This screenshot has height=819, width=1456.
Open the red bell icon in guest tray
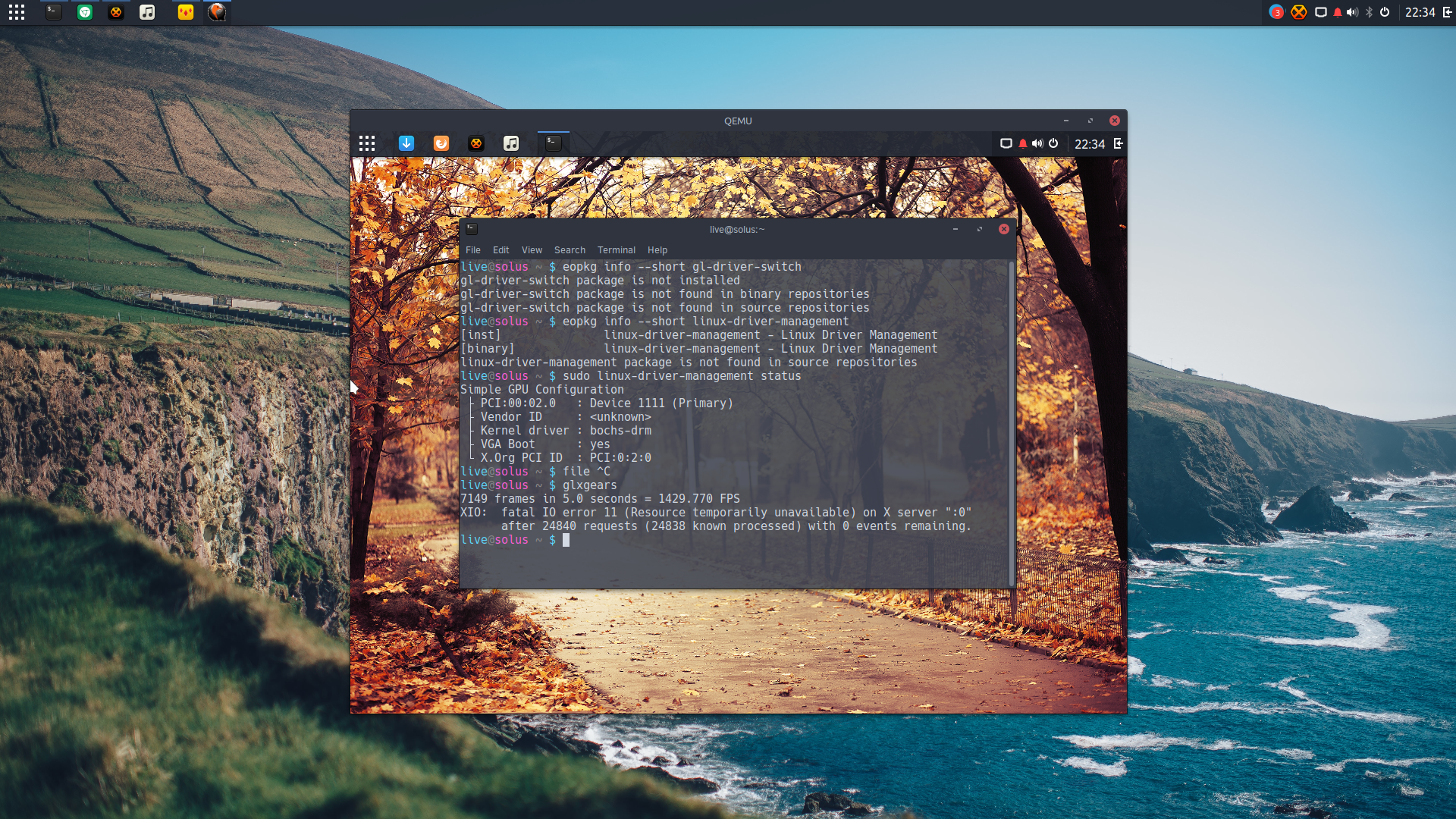coord(1023,143)
